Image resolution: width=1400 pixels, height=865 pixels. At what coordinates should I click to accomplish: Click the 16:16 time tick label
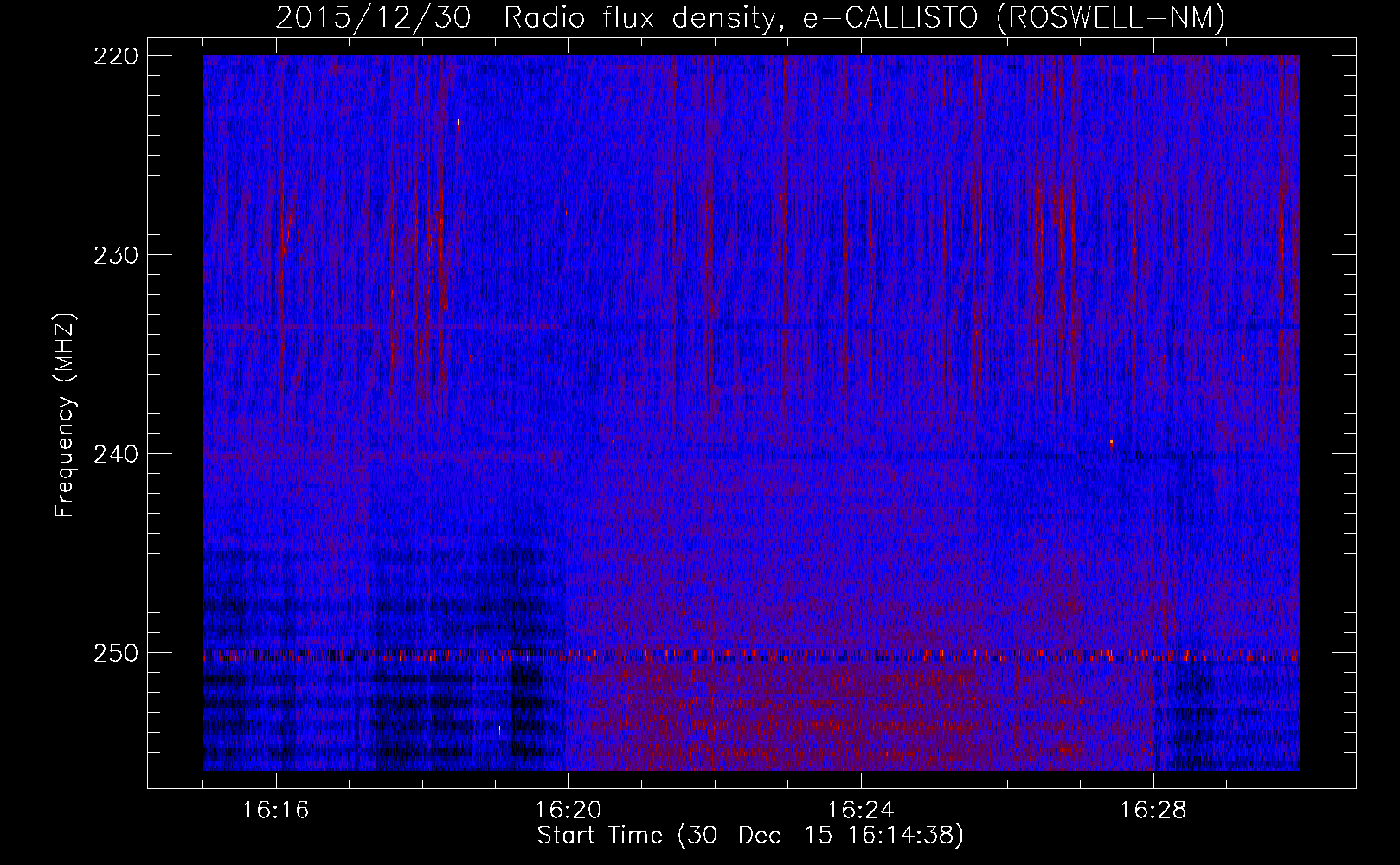click(275, 810)
